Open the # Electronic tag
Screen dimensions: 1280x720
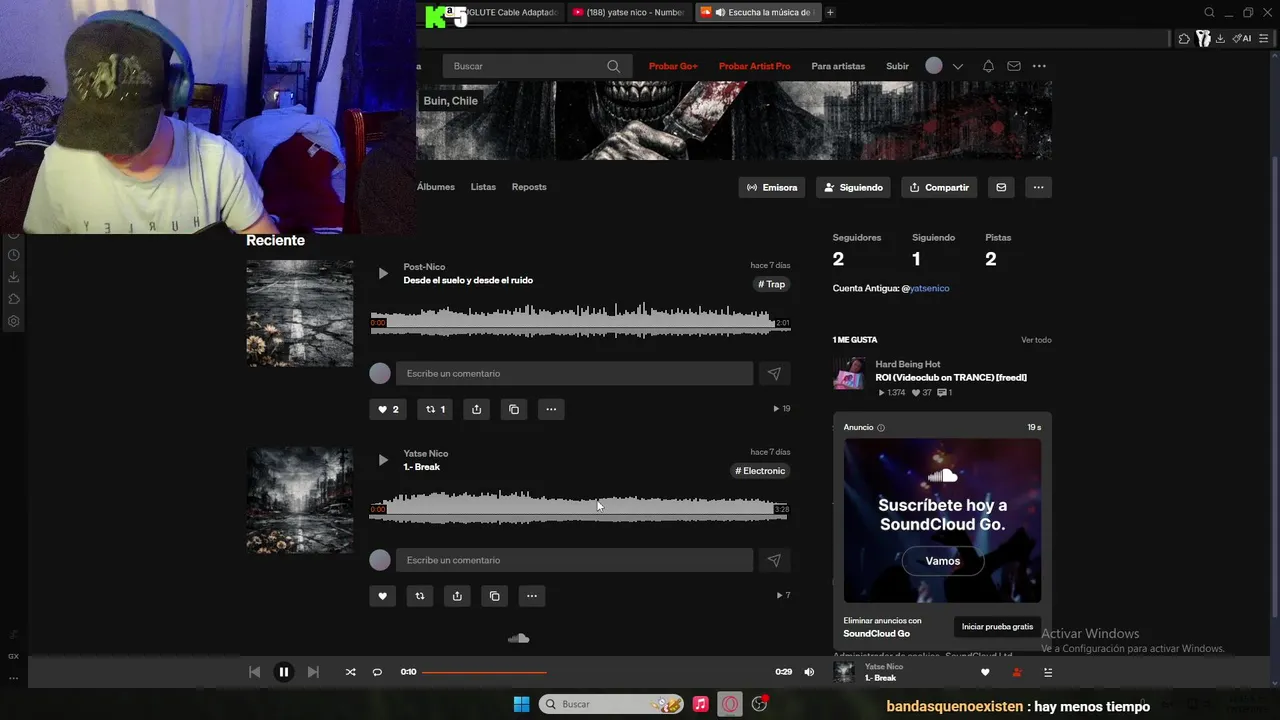coord(760,471)
